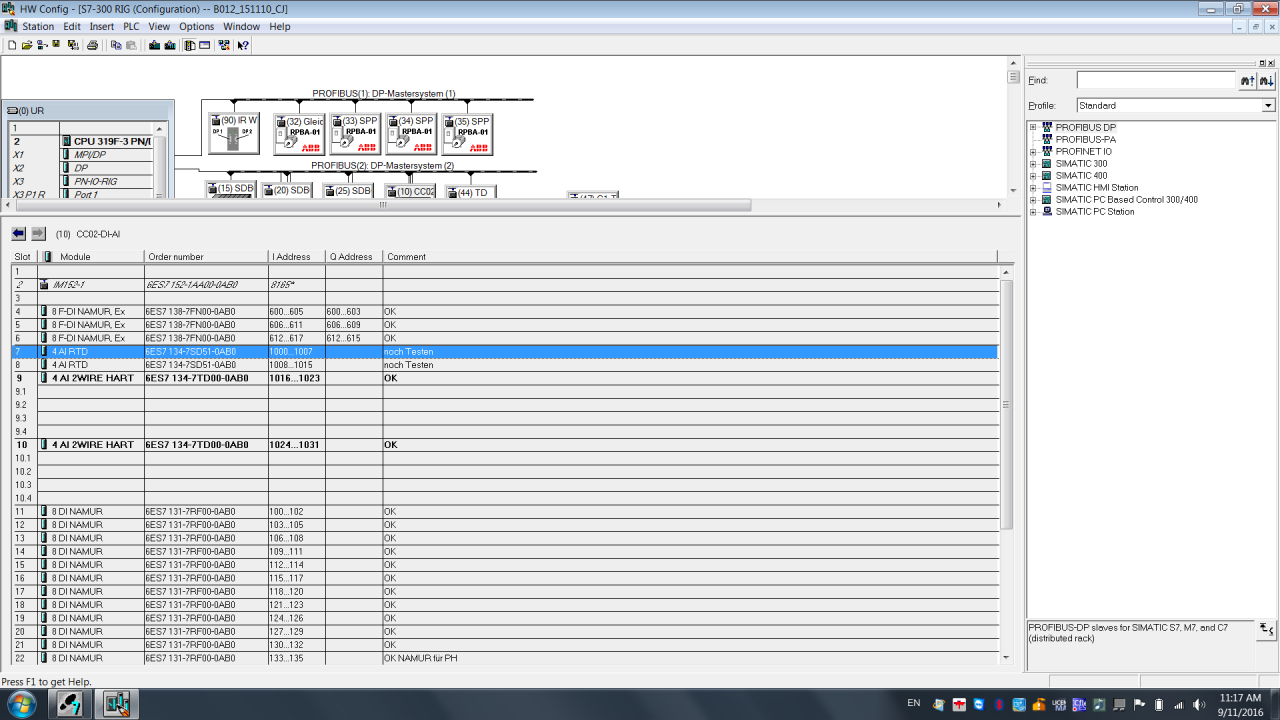Select slave (44) TD on PROFIBUS(2)
The width and height of the screenshot is (1280, 720).
point(471,192)
